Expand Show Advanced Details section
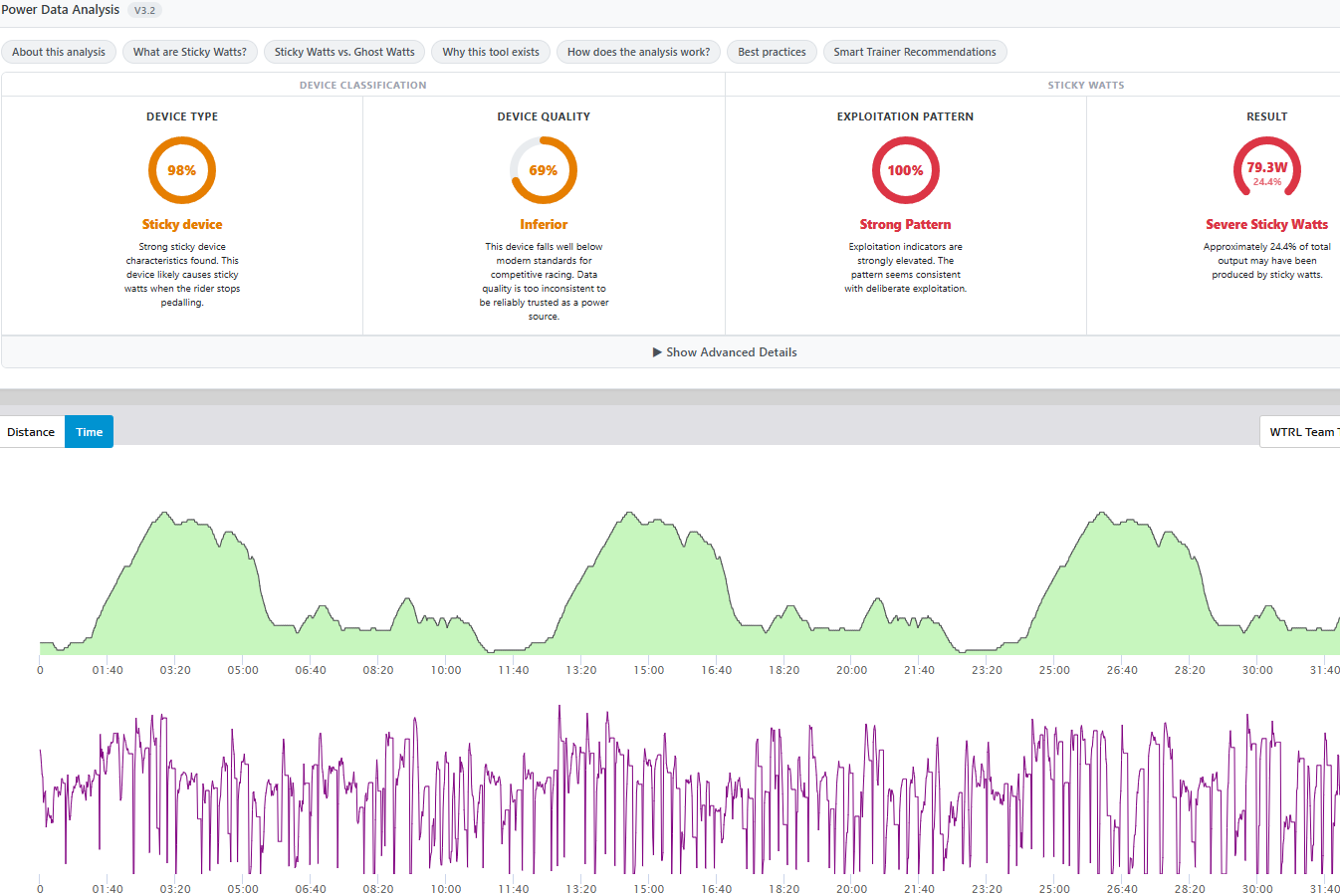 tap(725, 352)
